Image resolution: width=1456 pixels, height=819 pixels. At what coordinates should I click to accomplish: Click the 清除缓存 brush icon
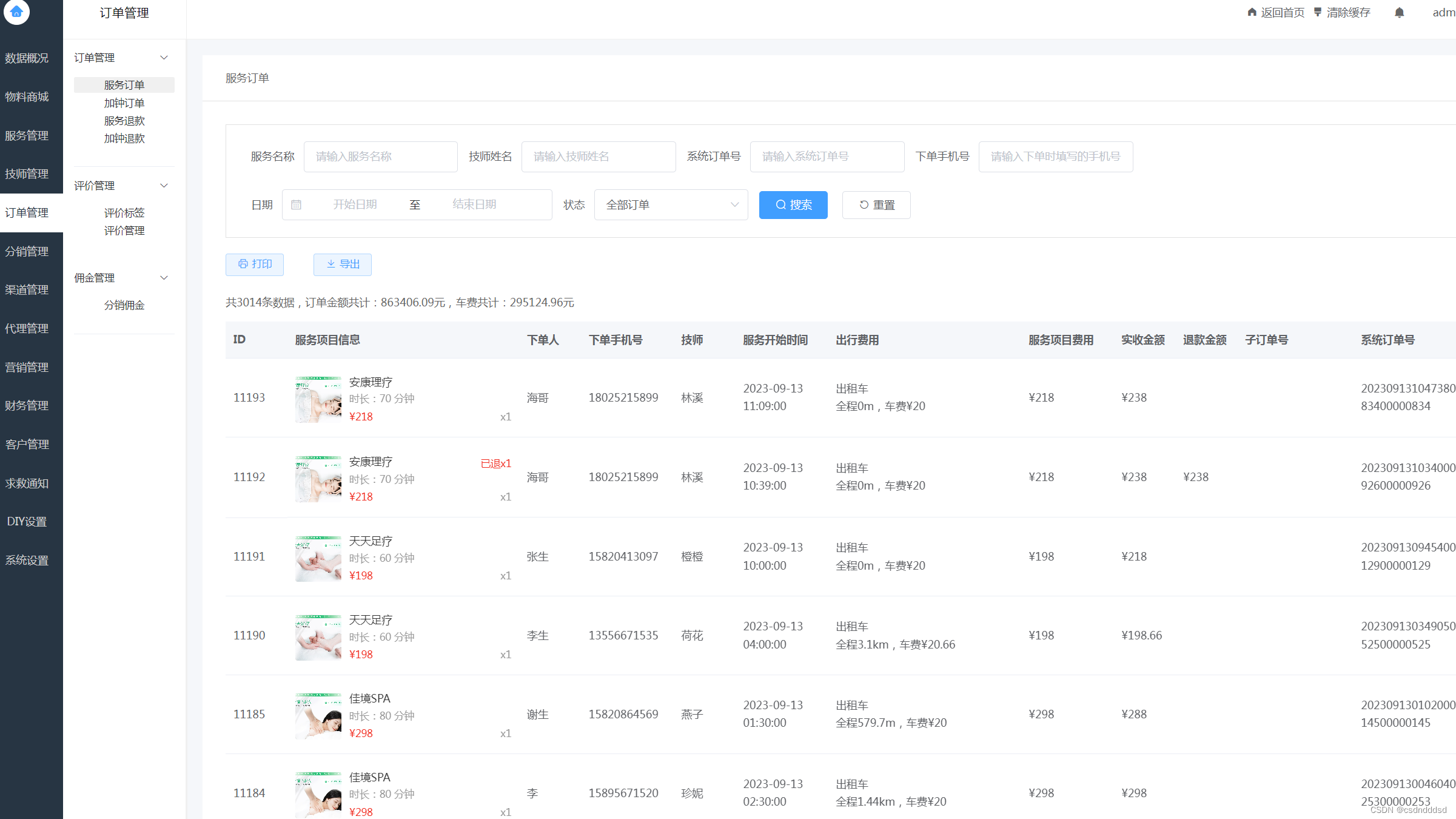click(1318, 12)
